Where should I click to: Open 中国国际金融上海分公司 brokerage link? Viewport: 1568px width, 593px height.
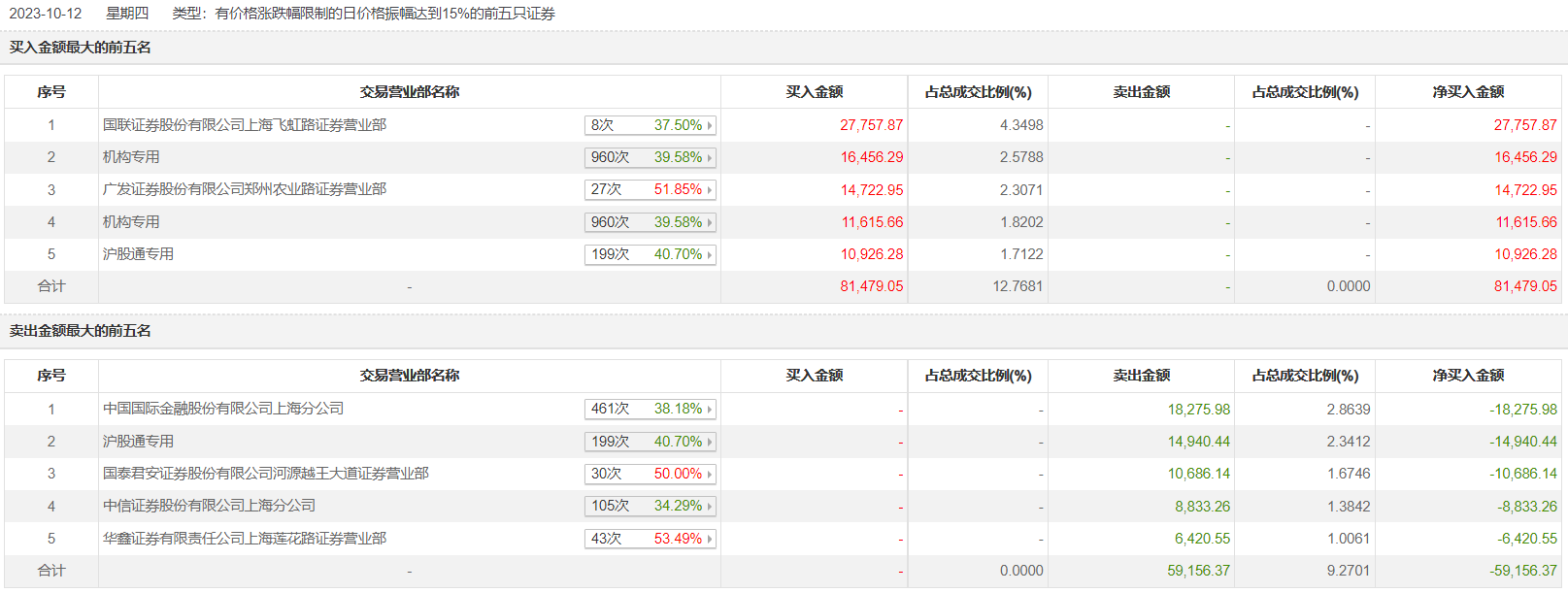click(x=223, y=409)
